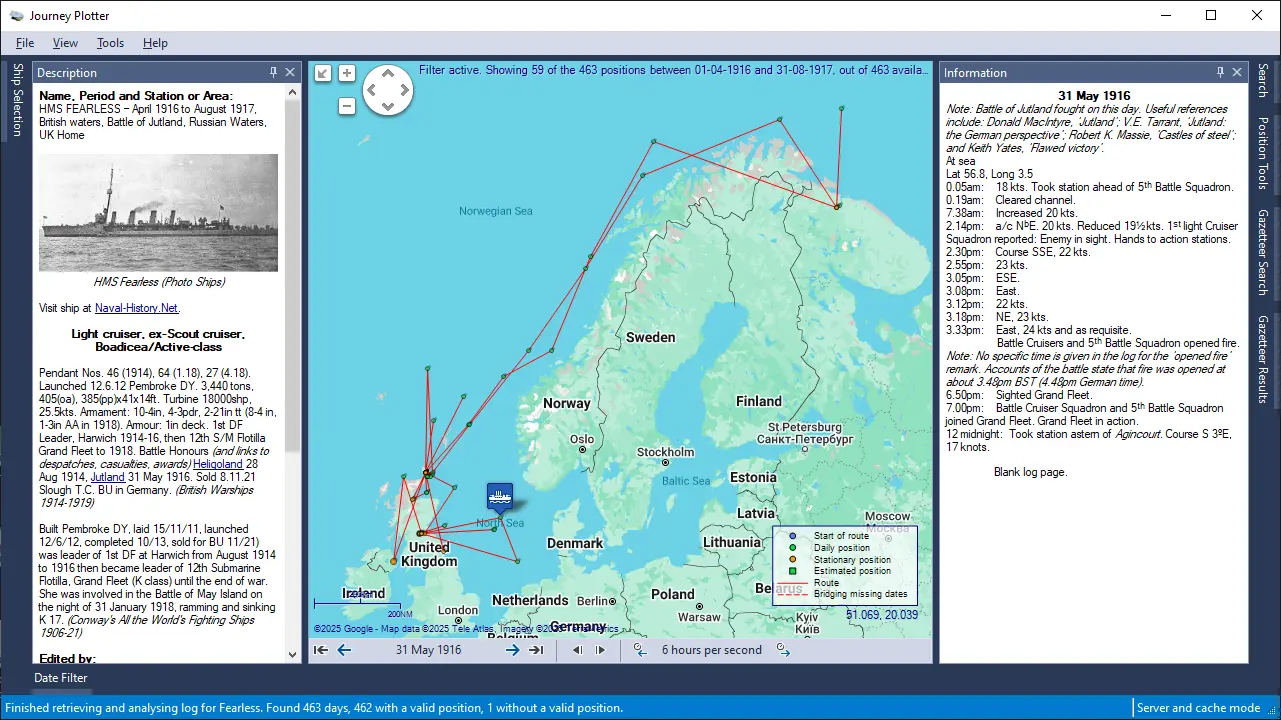Close the Description panel
The width and height of the screenshot is (1281, 720).
290,72
